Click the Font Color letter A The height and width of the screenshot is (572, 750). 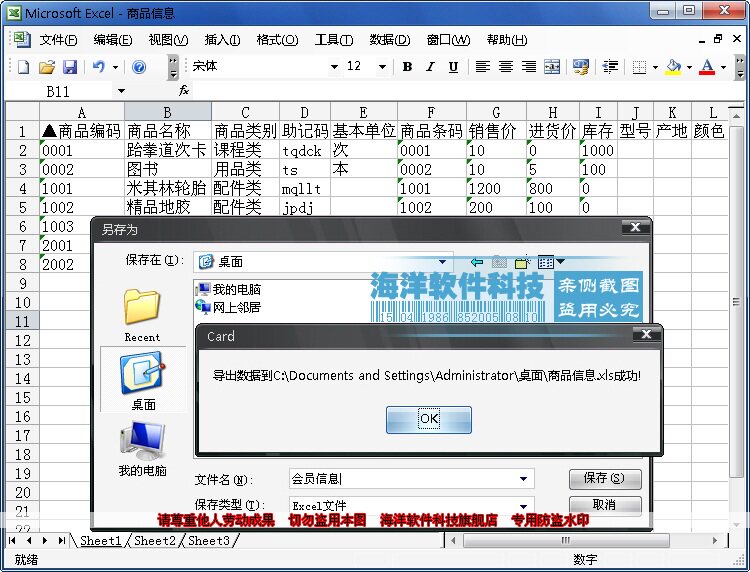707,67
